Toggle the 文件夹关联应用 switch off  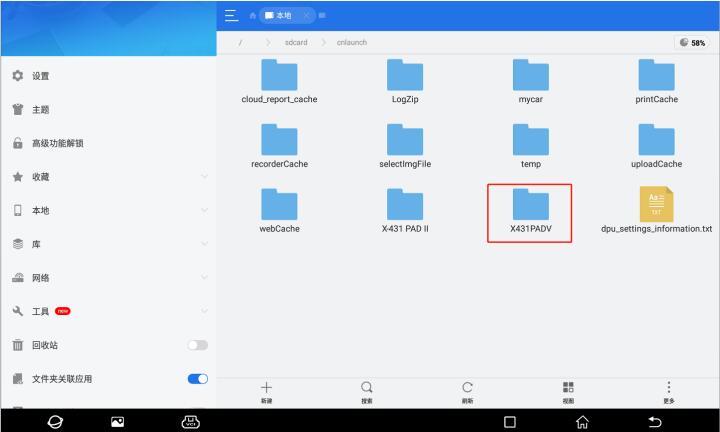197,379
